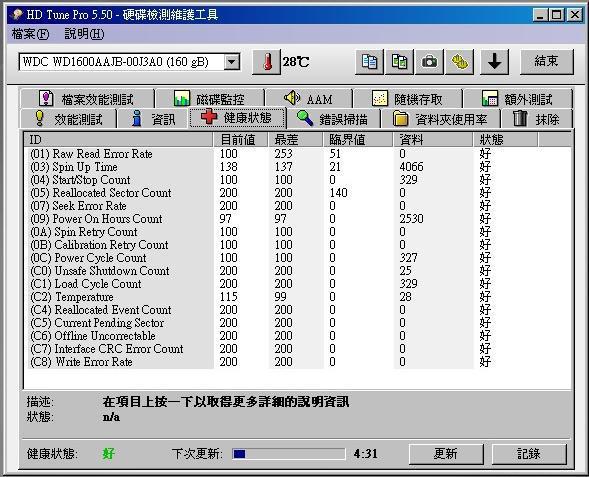Switch to the 資訊 tab
Viewport: 589px width, 477px height.
[153, 119]
